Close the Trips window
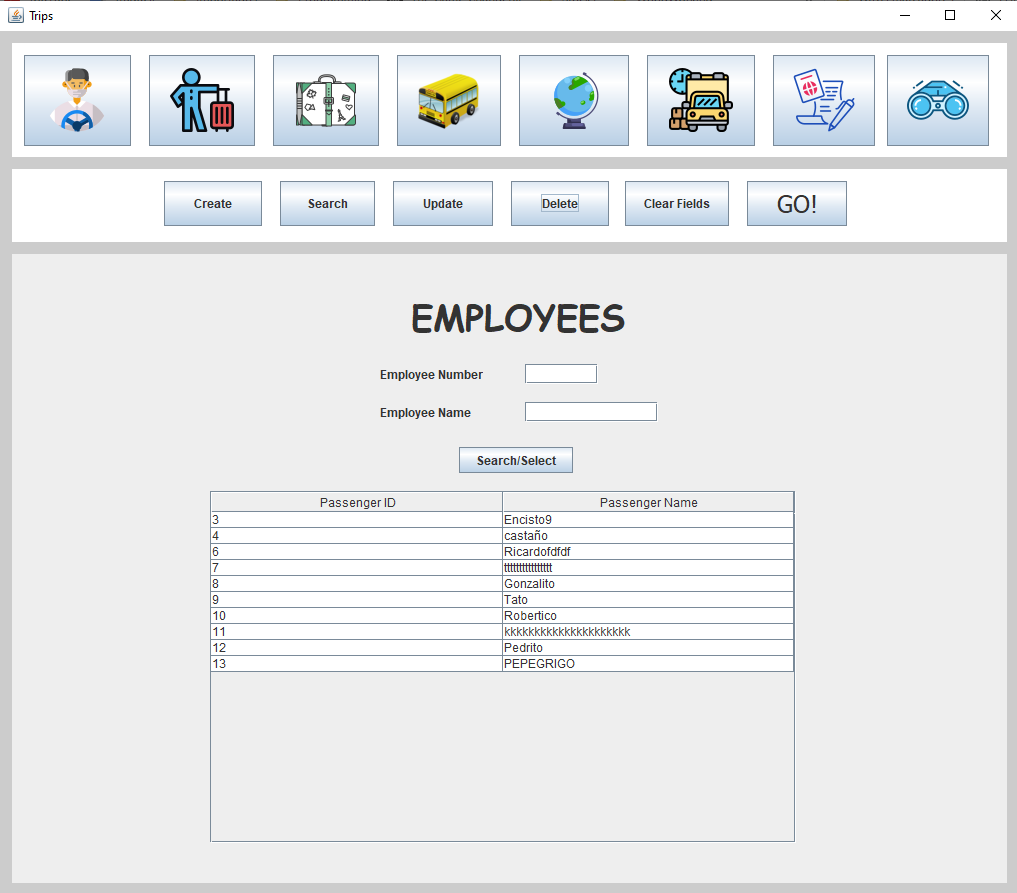Viewport: 1017px width, 893px height. point(996,15)
